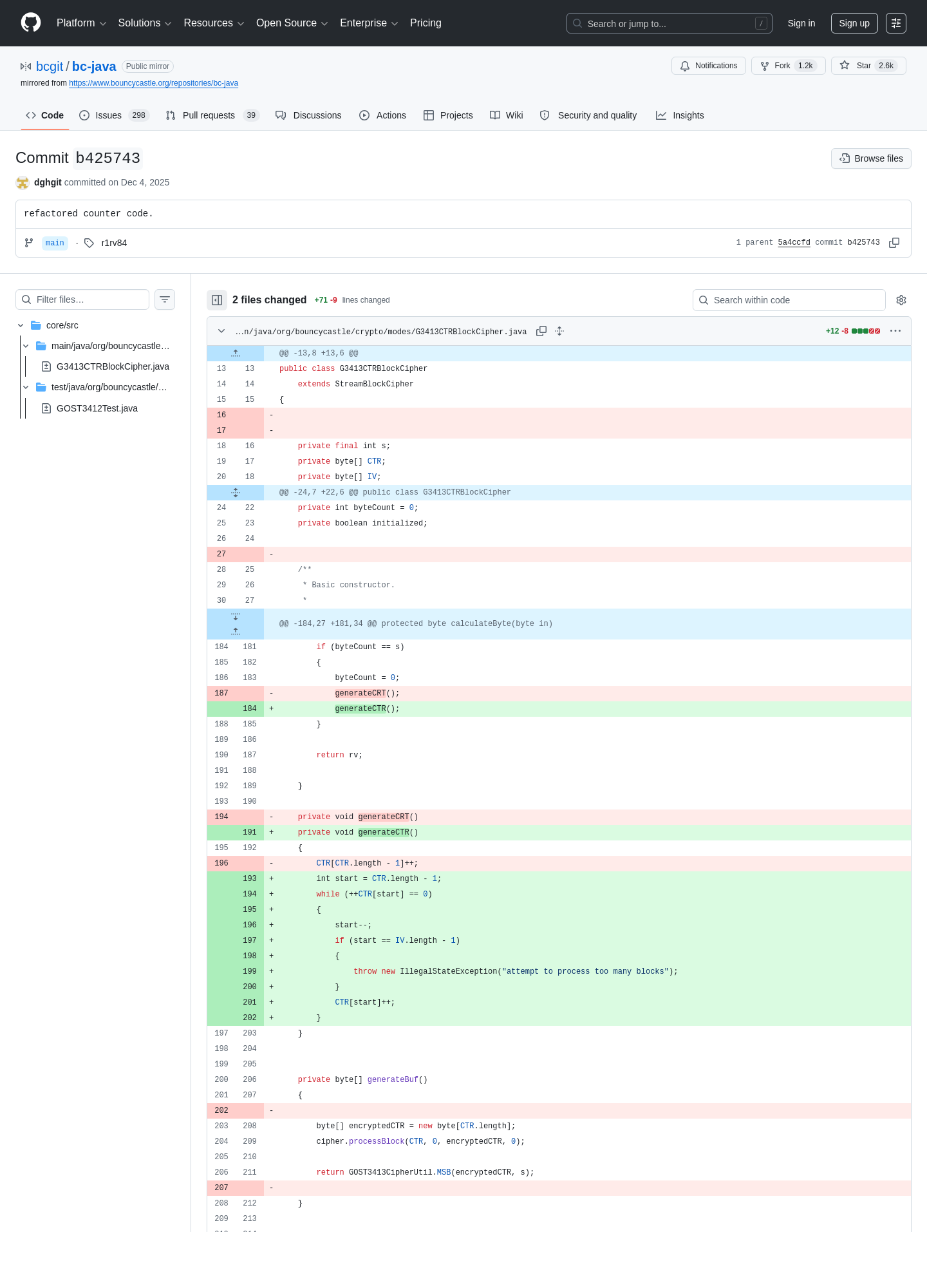Expand up from the first hunk header

pyautogui.click(x=236, y=353)
